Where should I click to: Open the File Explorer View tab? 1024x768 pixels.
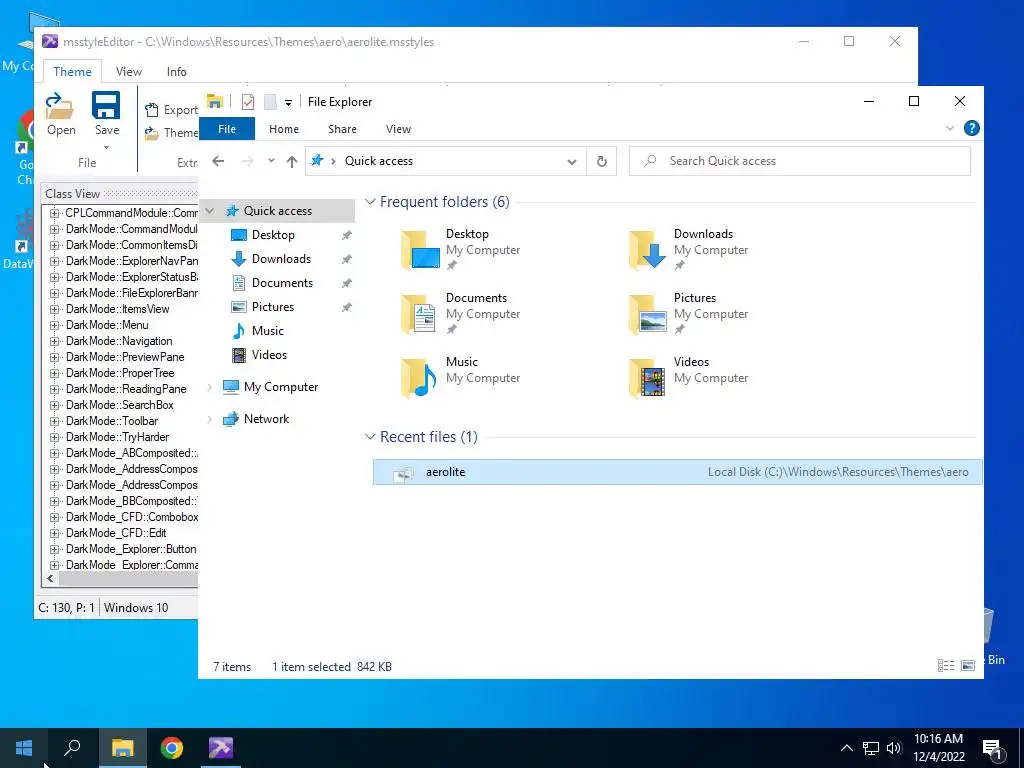pos(398,129)
